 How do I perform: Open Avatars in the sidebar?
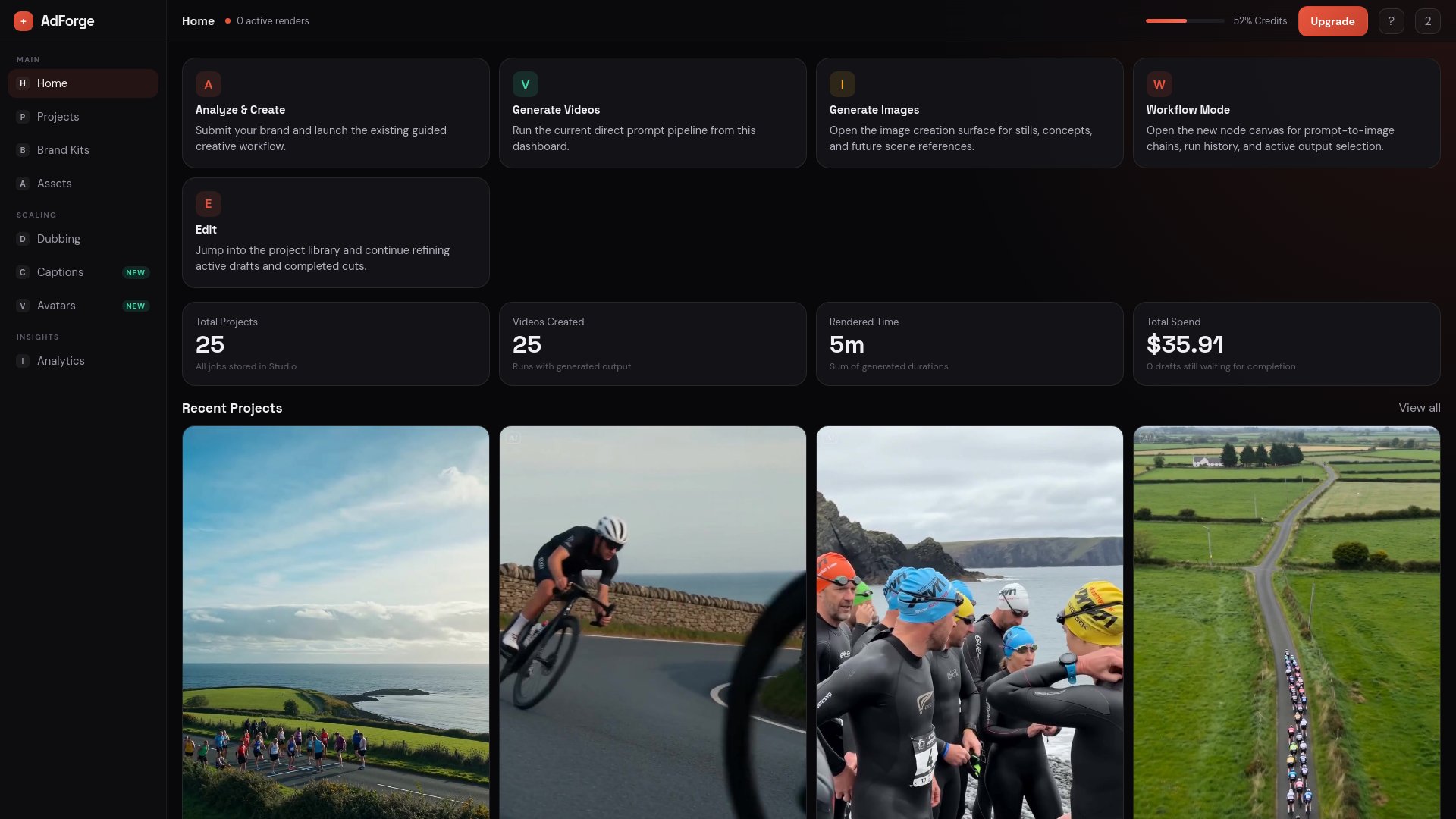83,306
